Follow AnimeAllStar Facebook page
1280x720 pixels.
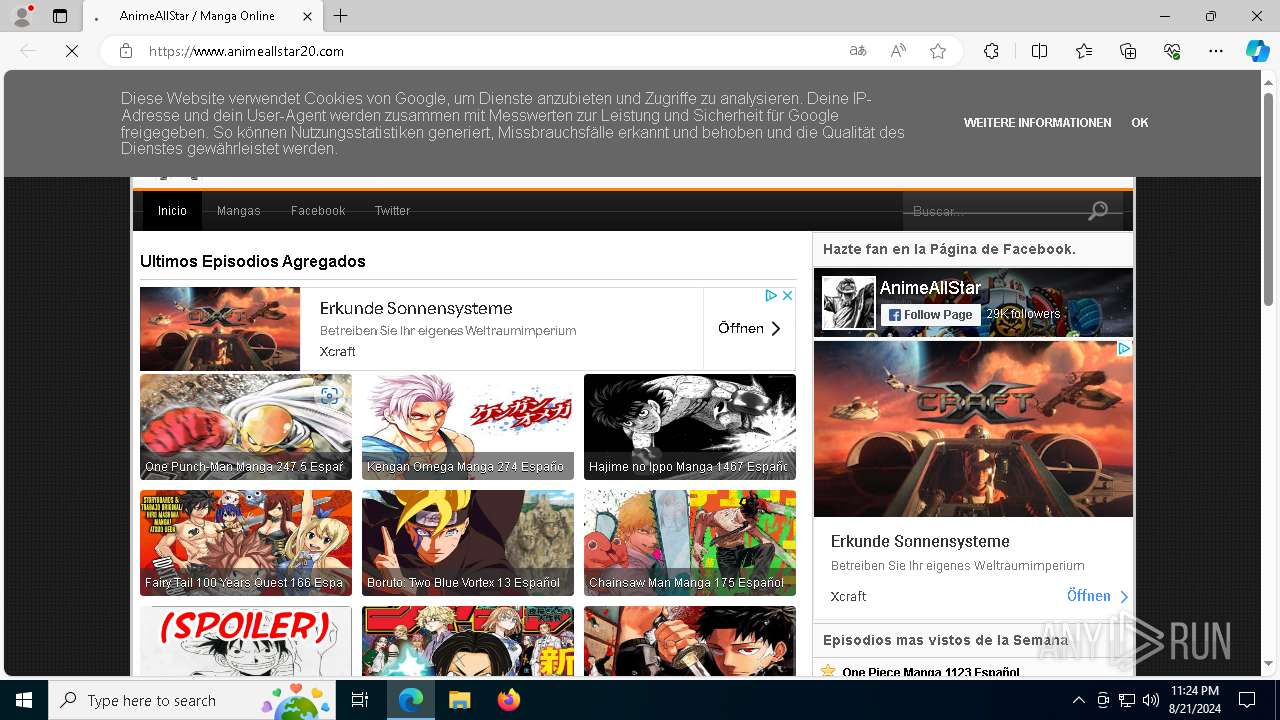coord(930,314)
